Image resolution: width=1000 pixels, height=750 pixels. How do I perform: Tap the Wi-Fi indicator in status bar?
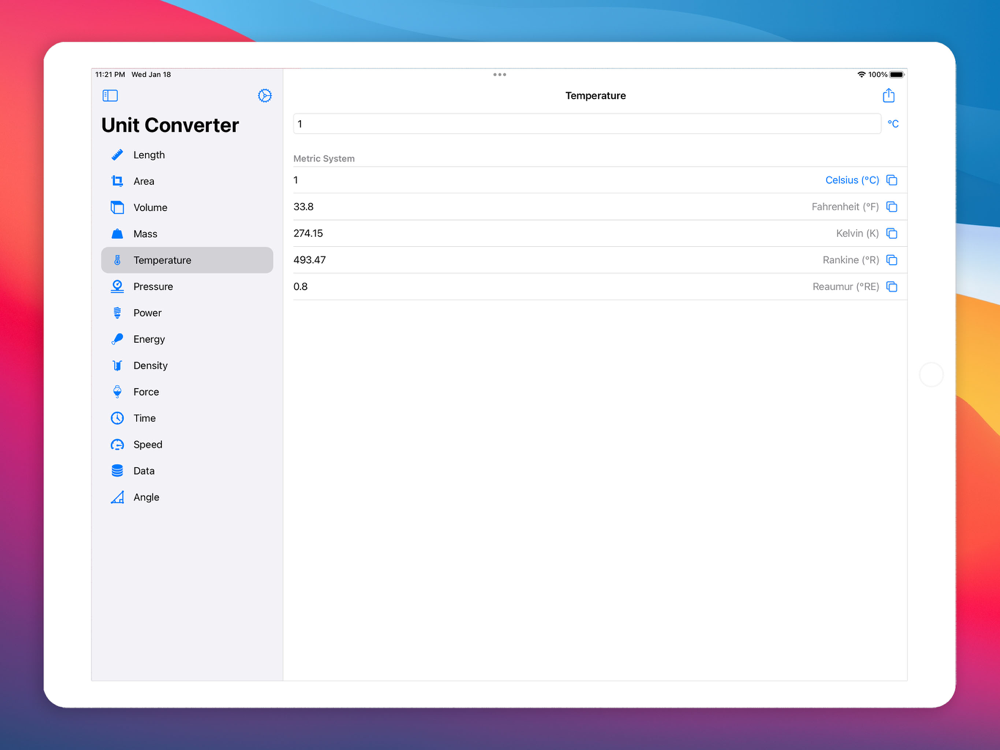click(862, 75)
